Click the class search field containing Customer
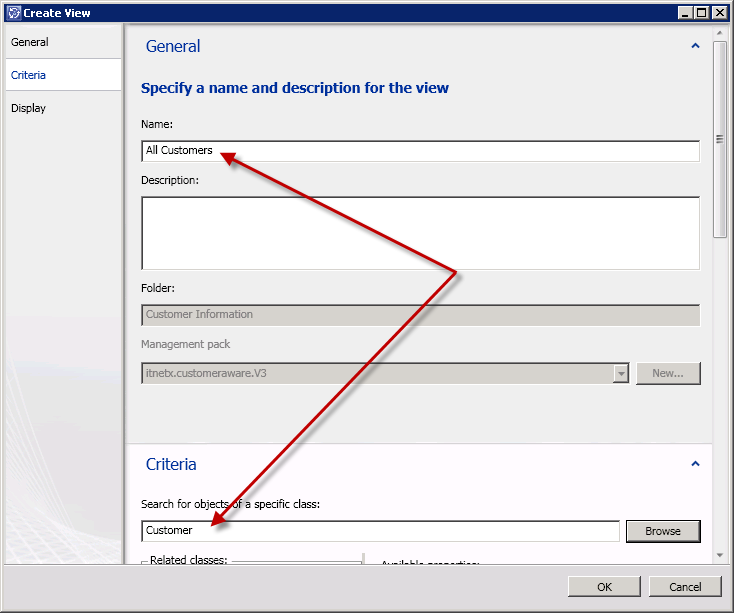 (x=380, y=531)
